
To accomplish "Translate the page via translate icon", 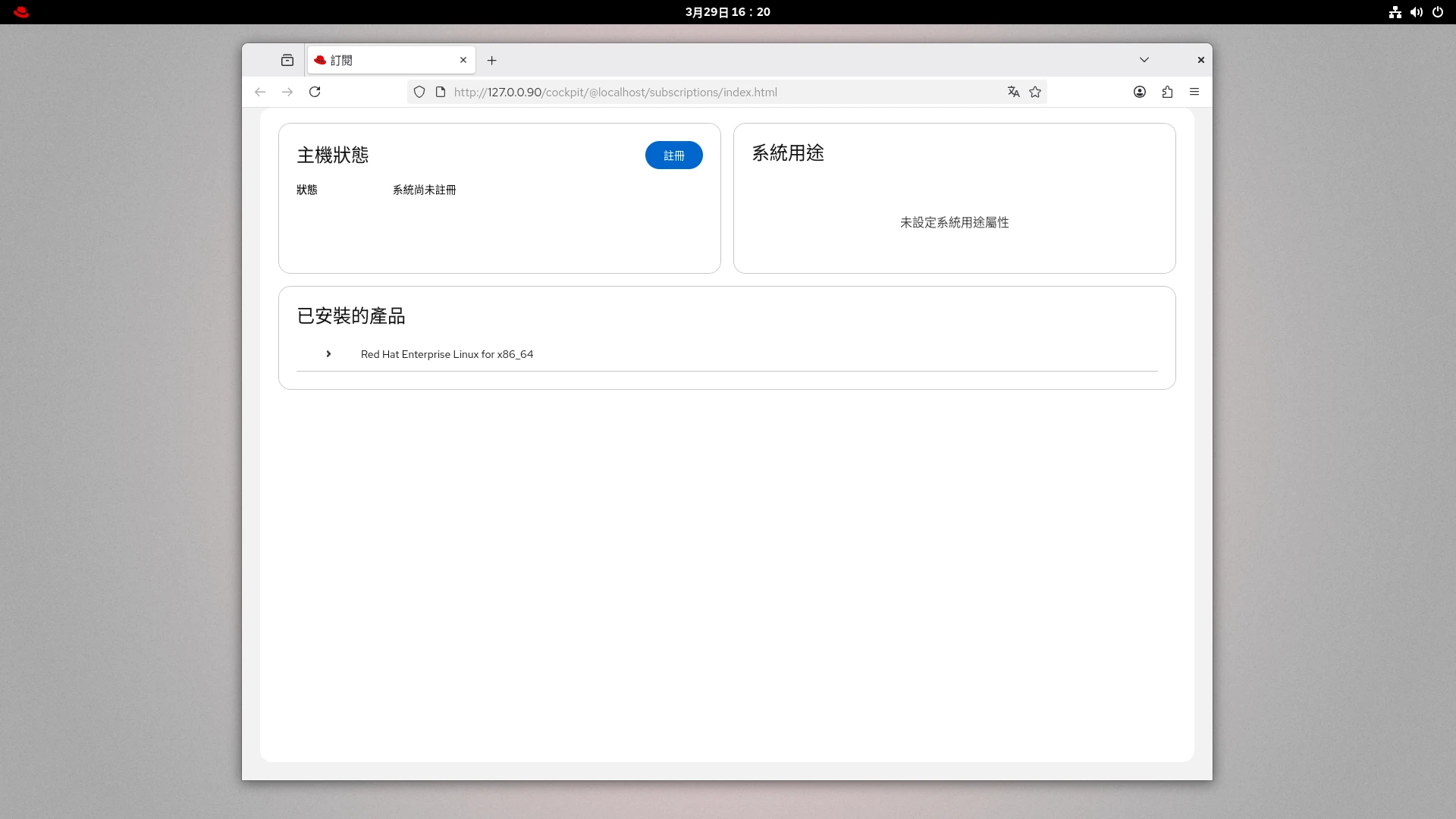I will (1014, 92).
